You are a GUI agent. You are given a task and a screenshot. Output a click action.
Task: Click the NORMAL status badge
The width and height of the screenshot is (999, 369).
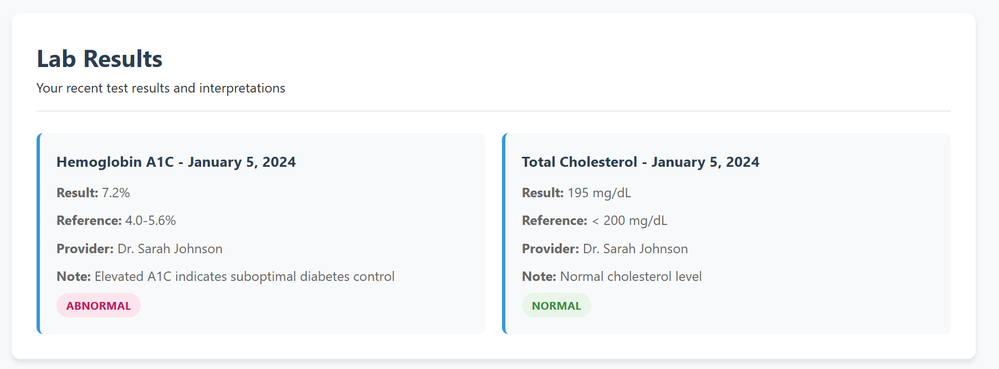556,305
